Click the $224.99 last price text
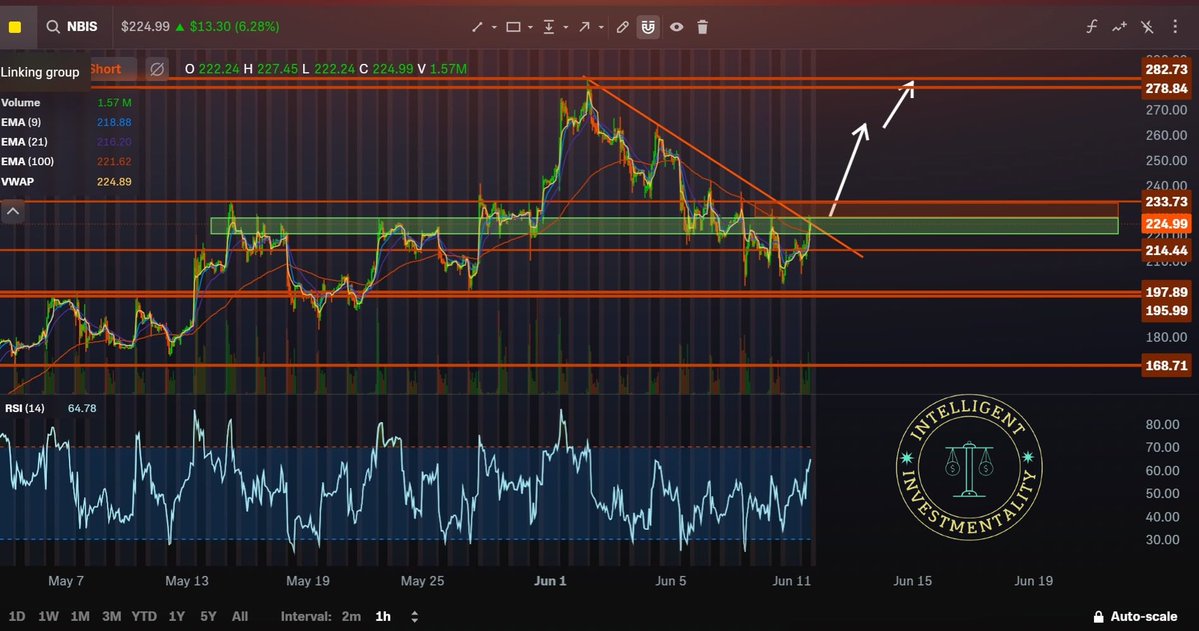The width and height of the screenshot is (1199, 631). click(x=145, y=27)
